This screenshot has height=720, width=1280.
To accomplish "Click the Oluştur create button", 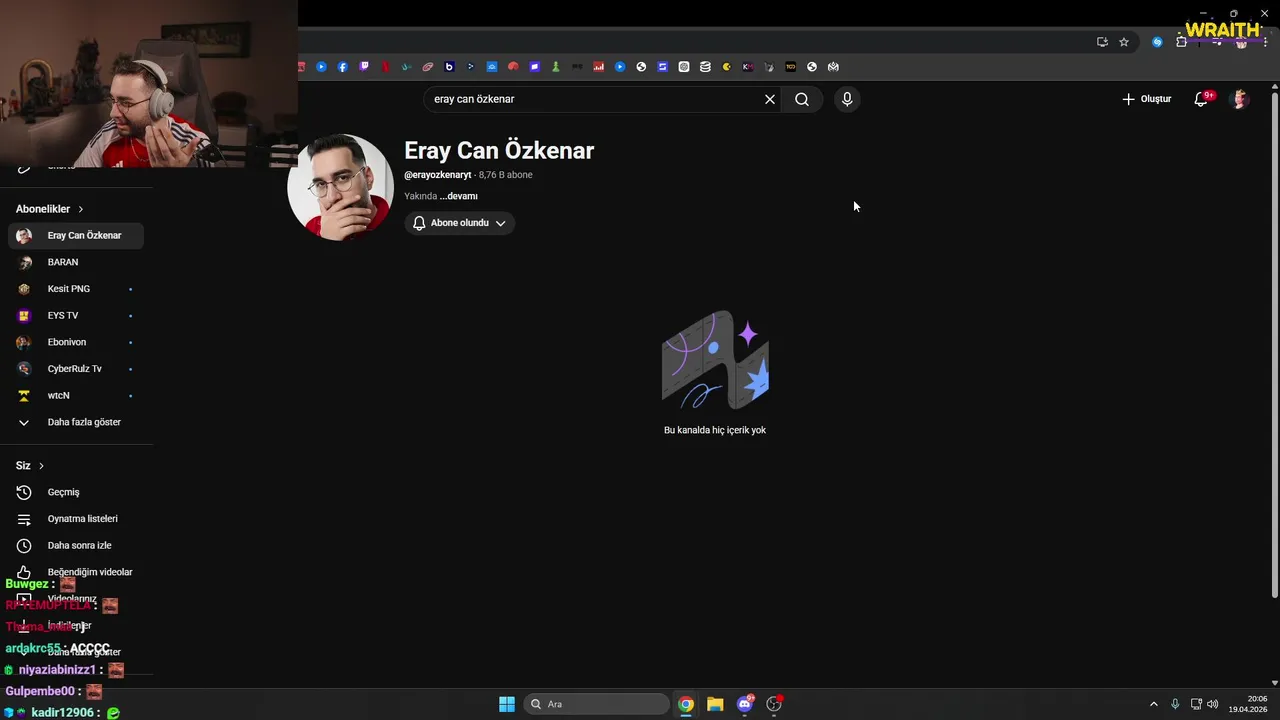I will (x=1147, y=99).
